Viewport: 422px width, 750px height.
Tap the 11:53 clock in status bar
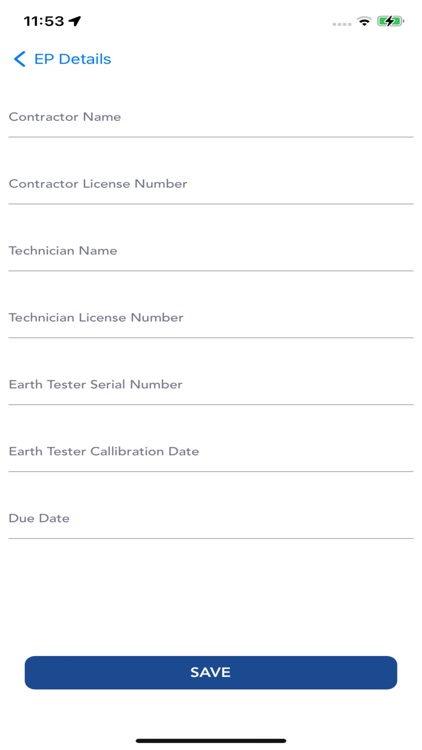(x=44, y=21)
